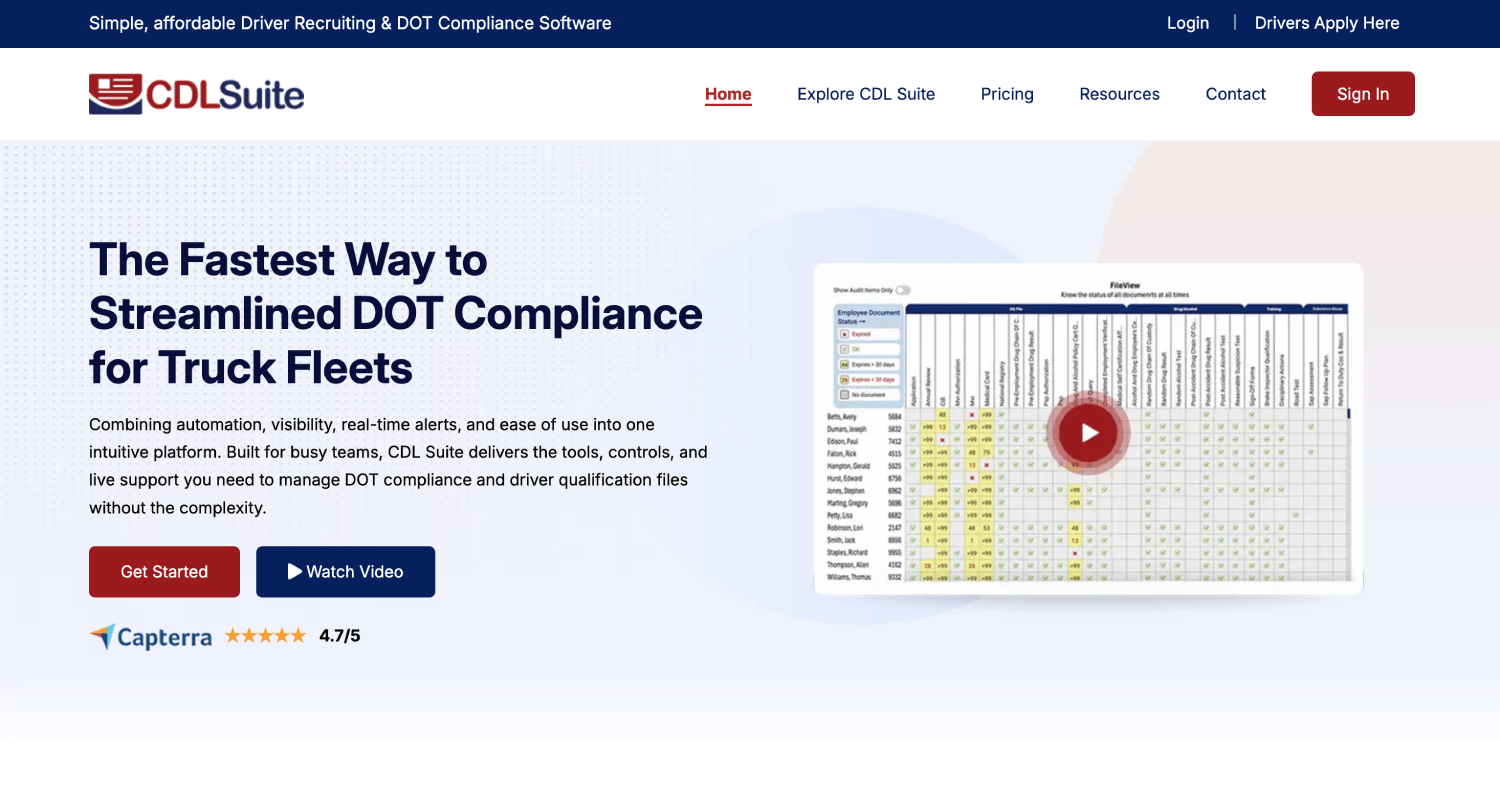
Task: Click the Watch Video button
Action: (345, 572)
